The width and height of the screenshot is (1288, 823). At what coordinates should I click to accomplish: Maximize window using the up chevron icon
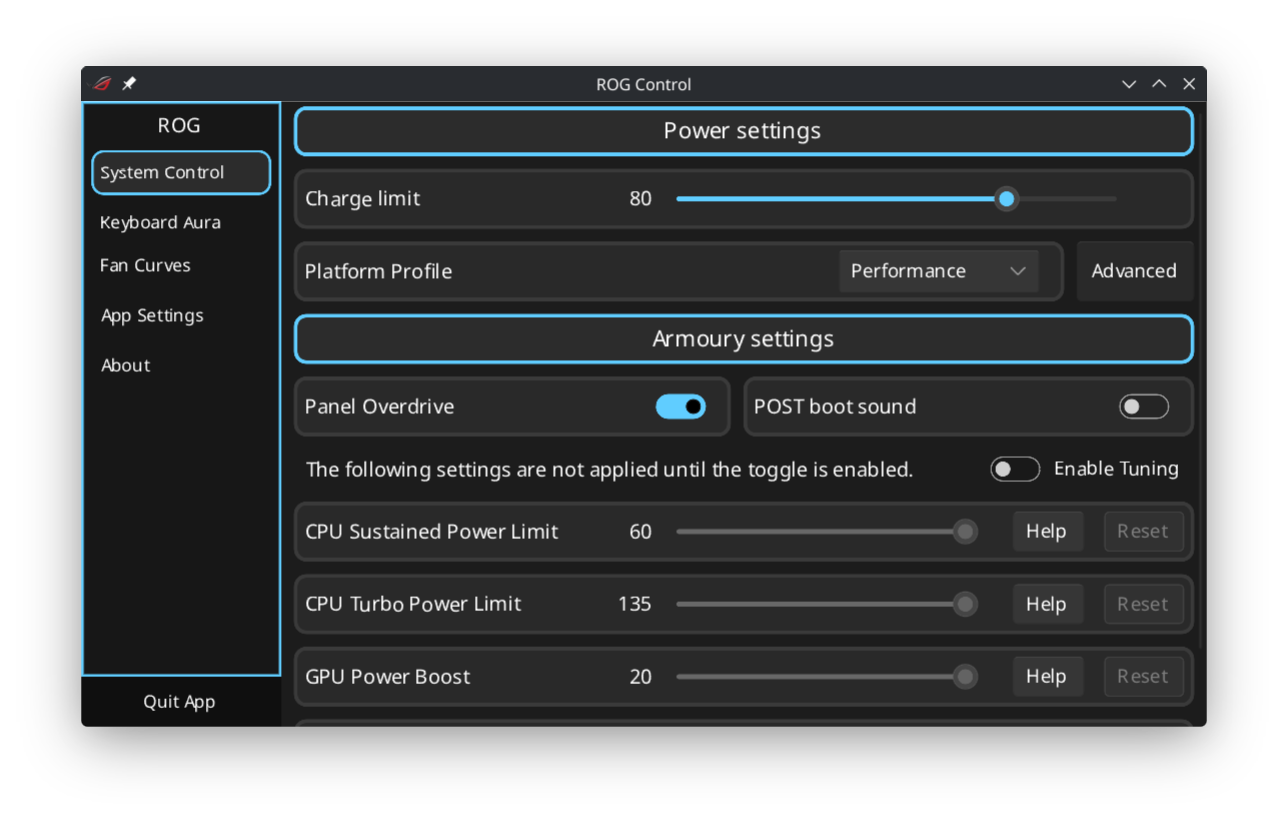point(1159,84)
